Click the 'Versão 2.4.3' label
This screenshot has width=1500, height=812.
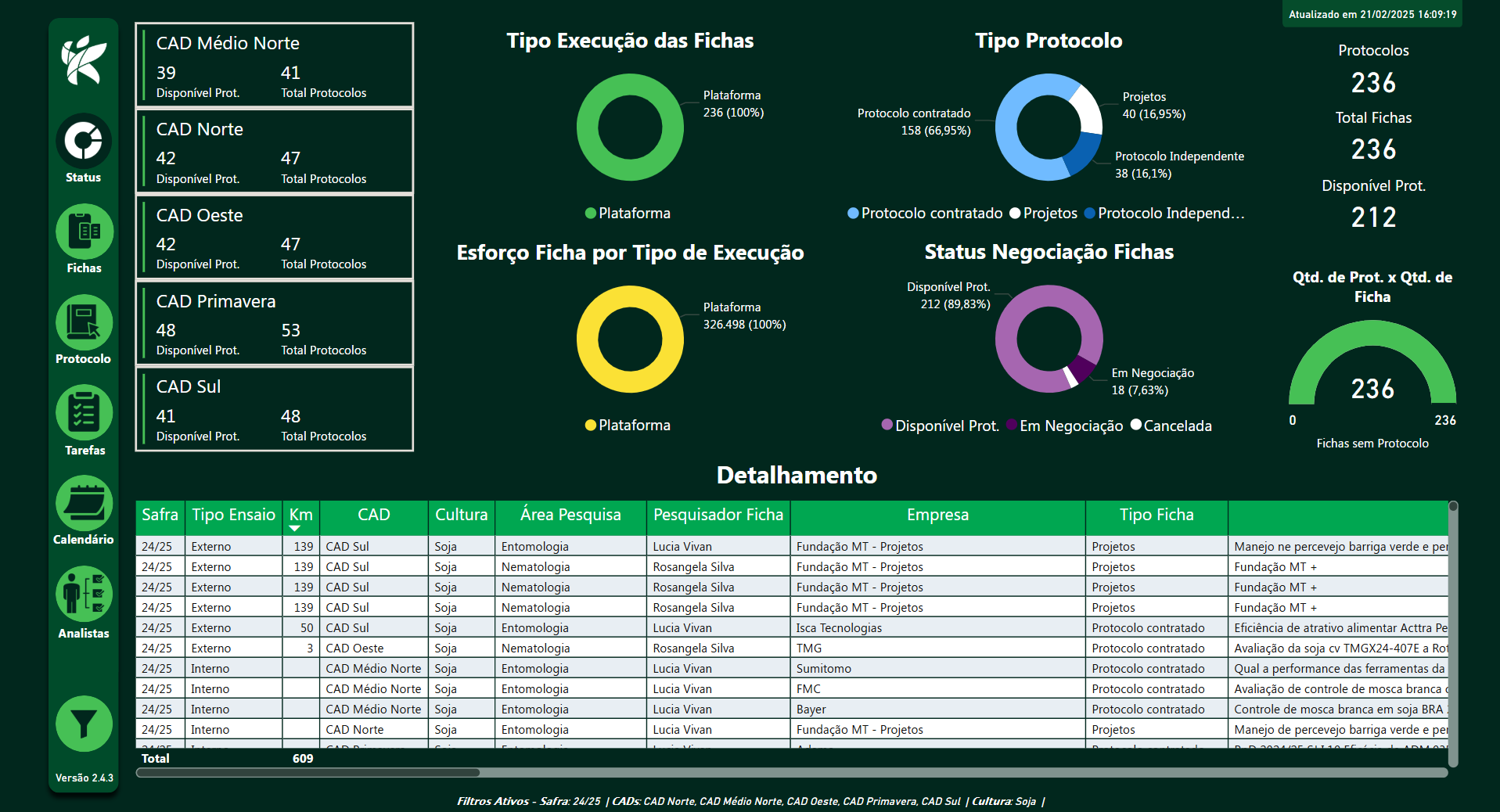[x=84, y=778]
